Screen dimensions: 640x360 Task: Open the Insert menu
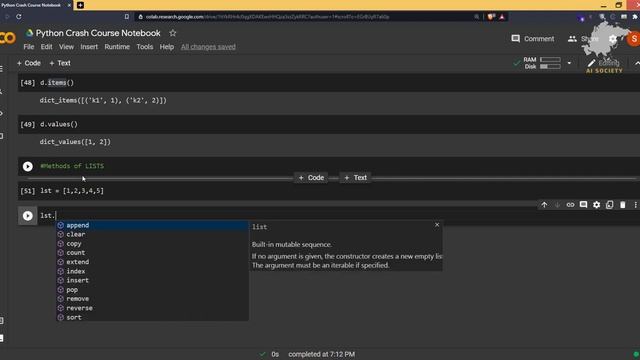coord(89,47)
